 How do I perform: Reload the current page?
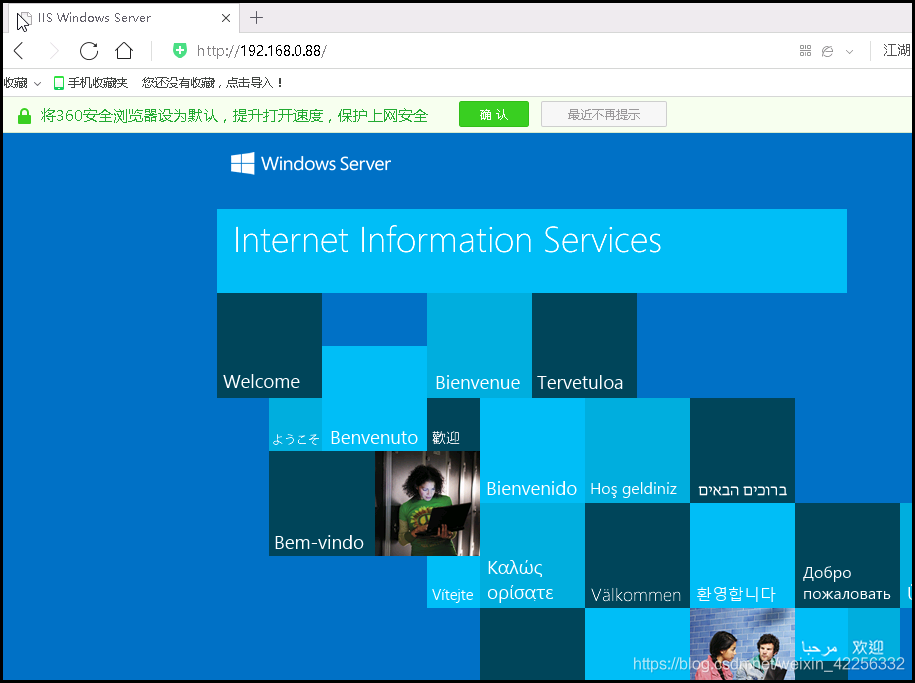pos(89,51)
